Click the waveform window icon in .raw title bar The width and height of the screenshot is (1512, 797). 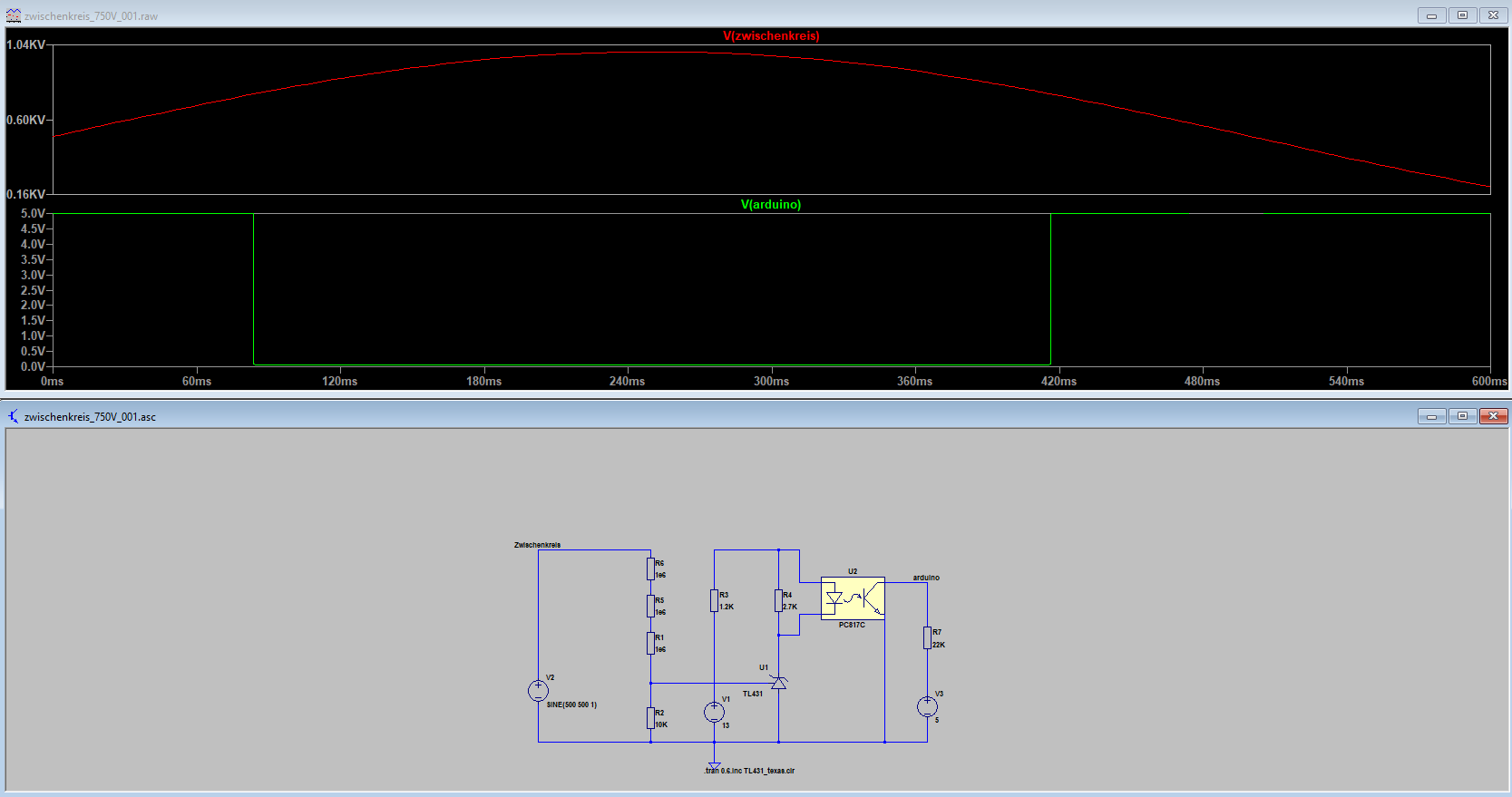pyautogui.click(x=14, y=15)
